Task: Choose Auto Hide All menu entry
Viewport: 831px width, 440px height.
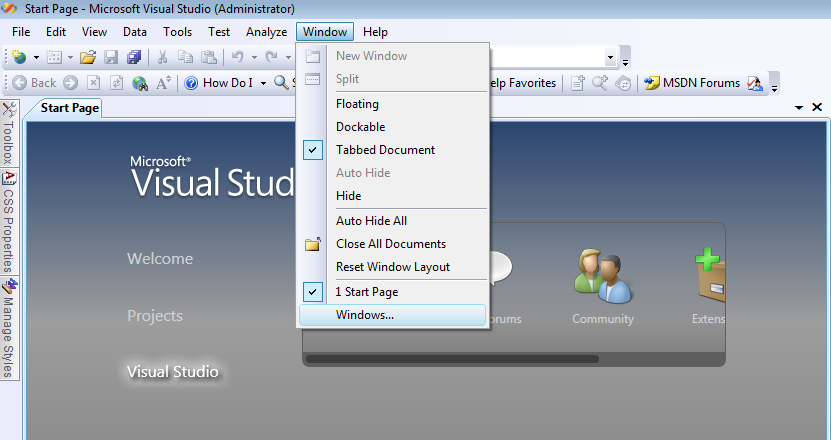Action: click(x=393, y=221)
